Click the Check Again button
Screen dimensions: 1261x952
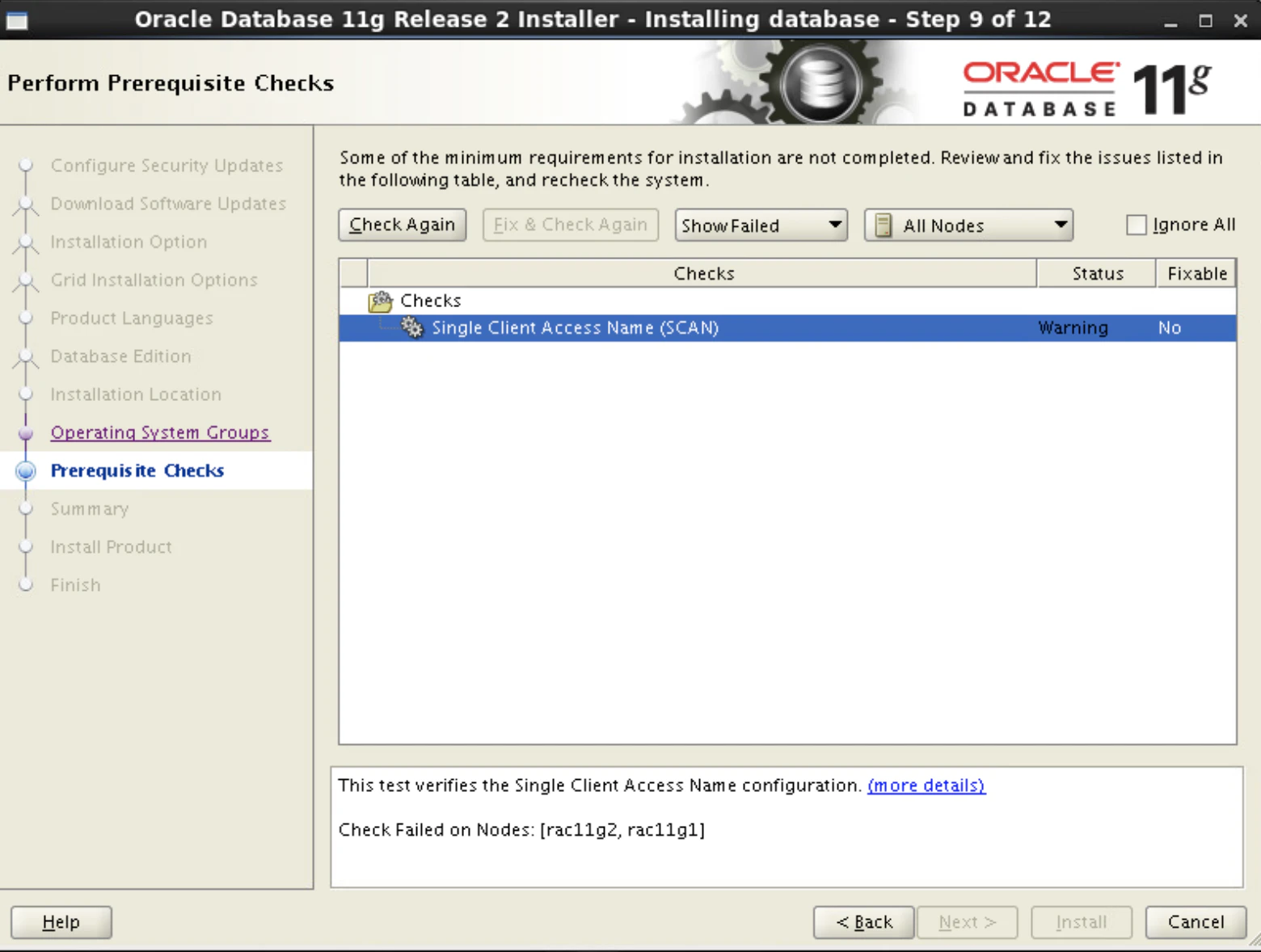tap(403, 225)
